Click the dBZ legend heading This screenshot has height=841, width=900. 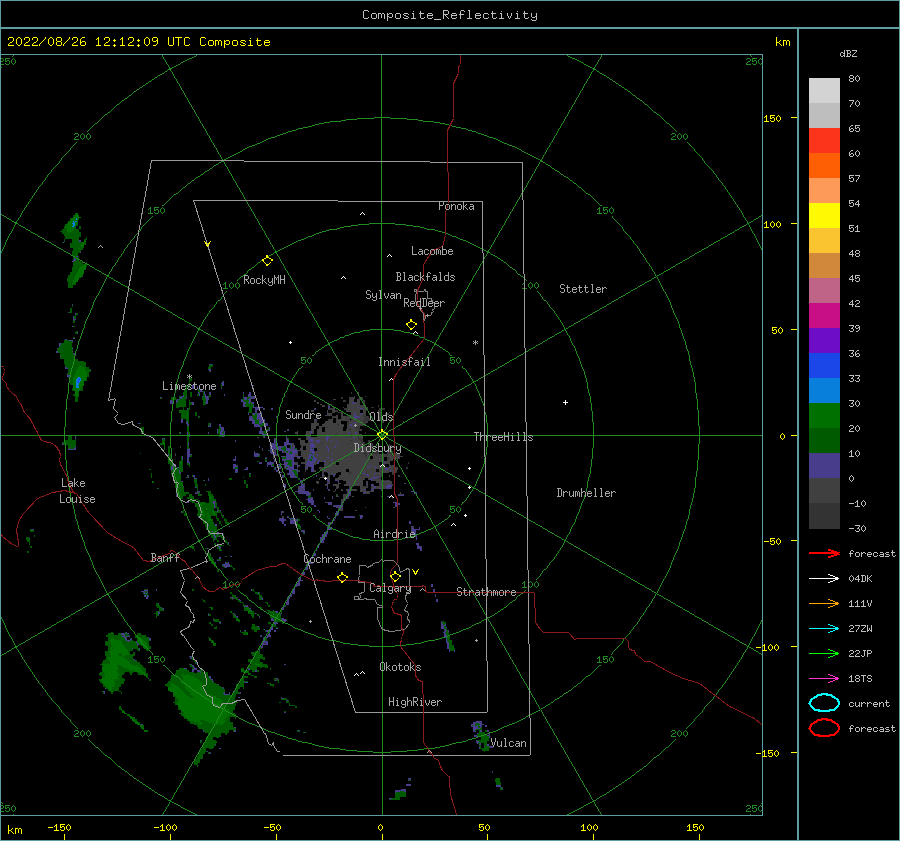point(848,53)
